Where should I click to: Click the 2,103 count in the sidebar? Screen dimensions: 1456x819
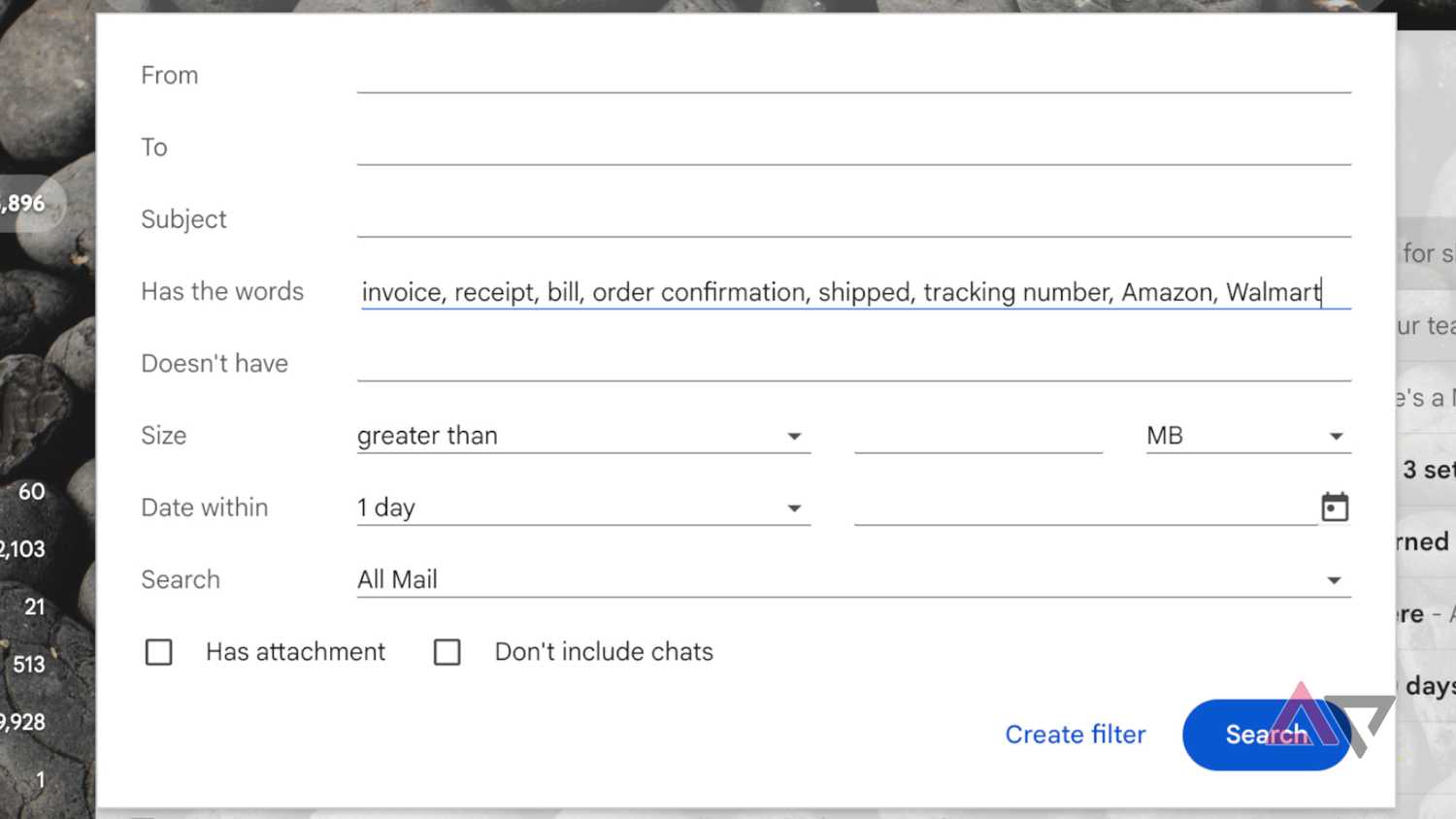(23, 549)
